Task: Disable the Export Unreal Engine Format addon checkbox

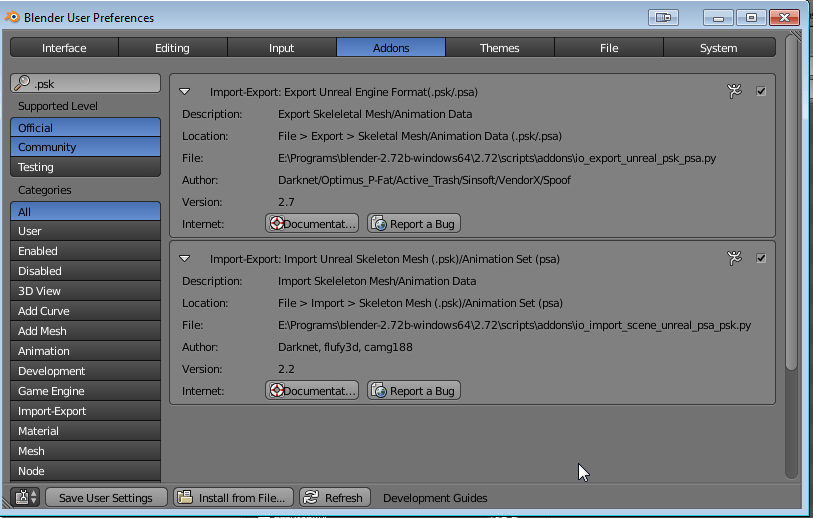Action: click(761, 91)
